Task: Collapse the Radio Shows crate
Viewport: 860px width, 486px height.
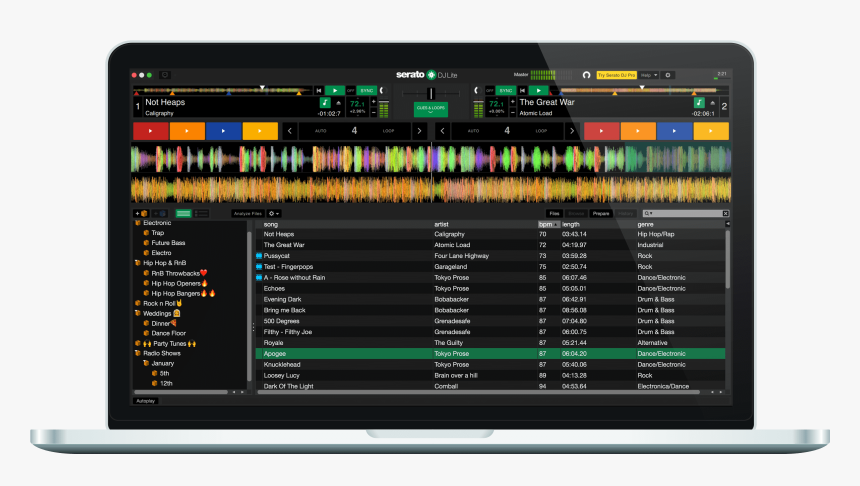Action: pos(138,353)
